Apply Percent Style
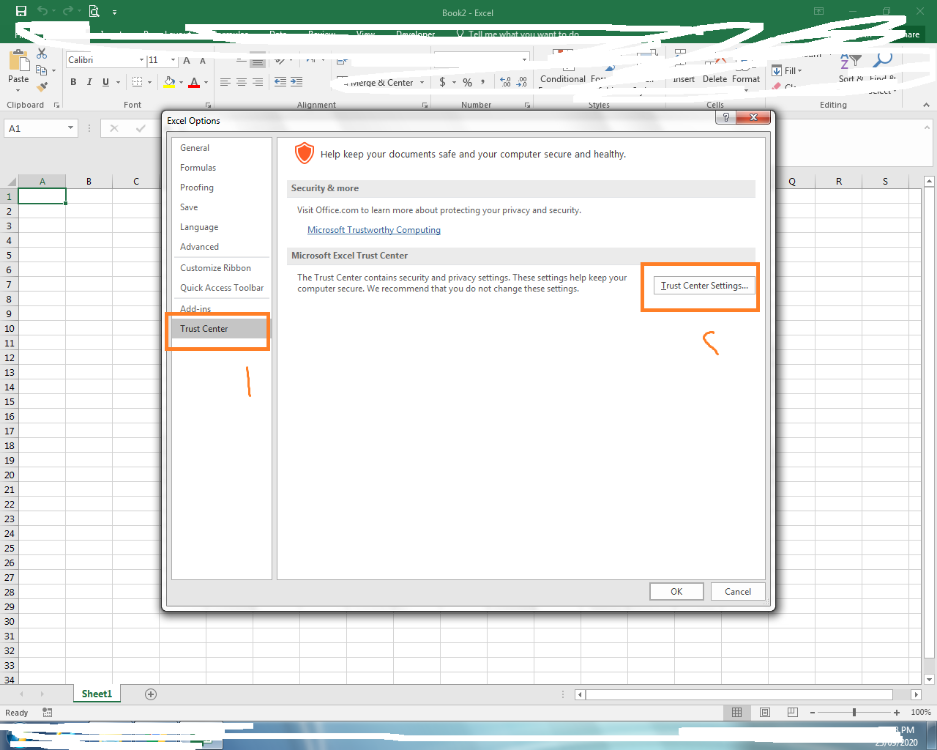937x750 pixels. [467, 82]
